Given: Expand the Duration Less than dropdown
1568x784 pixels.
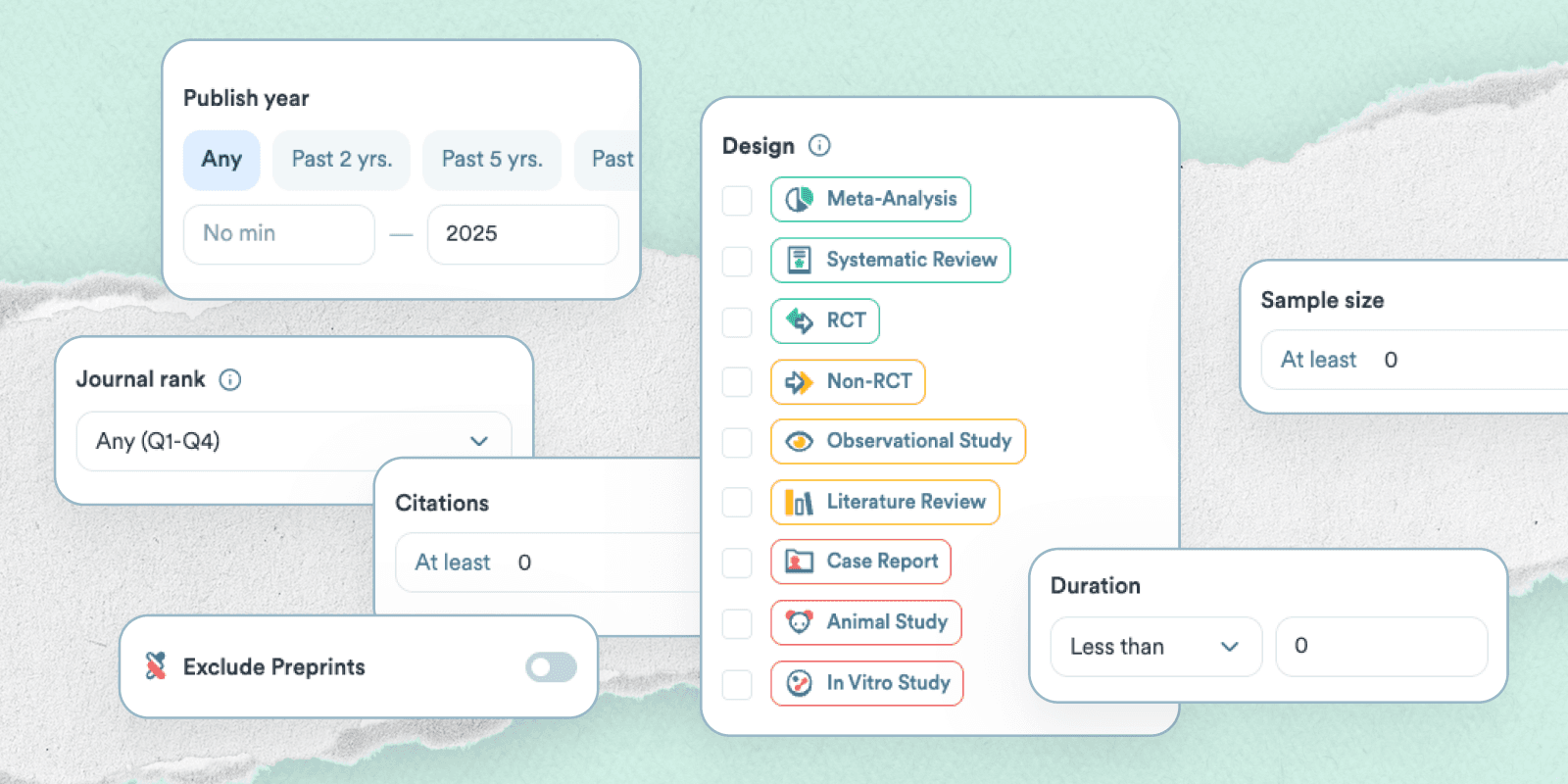Looking at the screenshot, I should point(1156,647).
